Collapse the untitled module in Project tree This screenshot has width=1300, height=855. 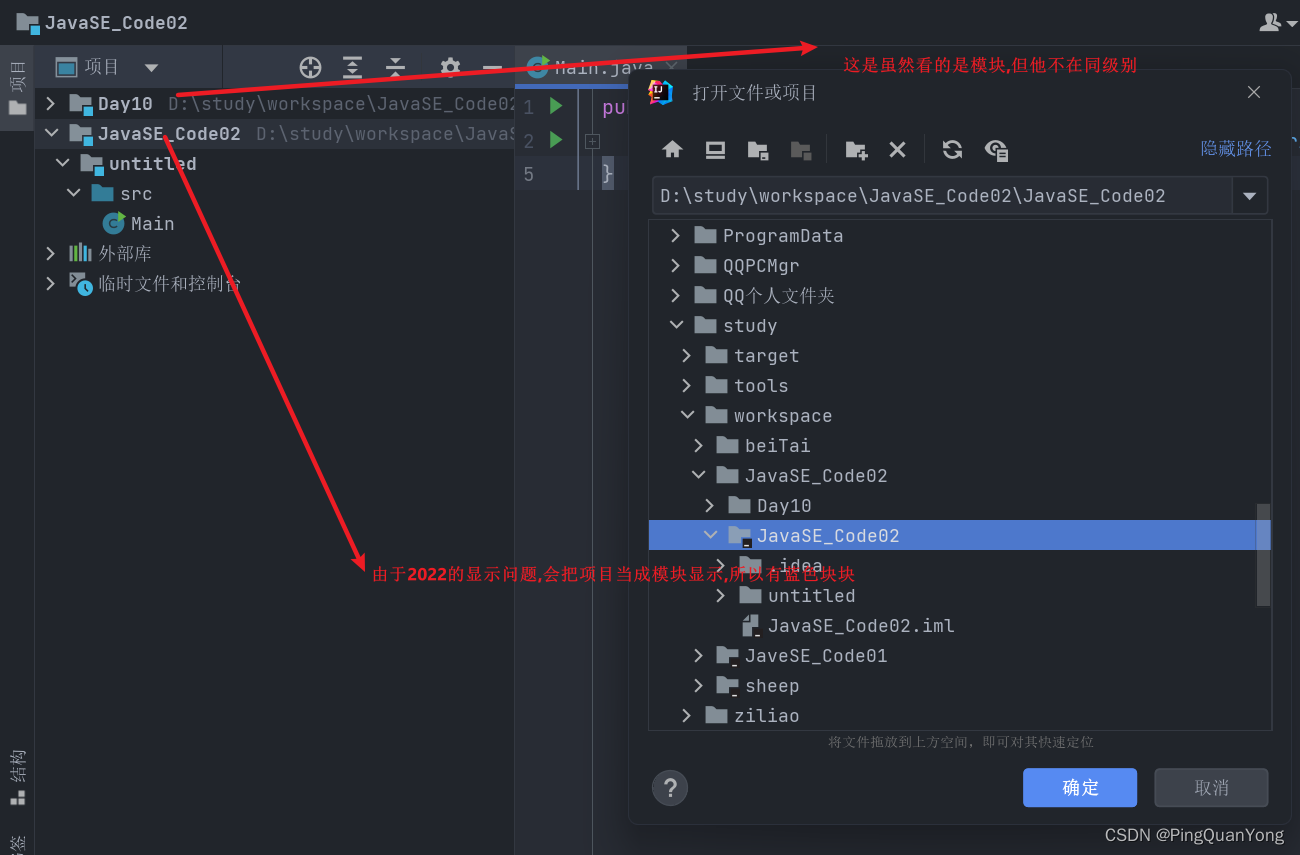(x=62, y=163)
